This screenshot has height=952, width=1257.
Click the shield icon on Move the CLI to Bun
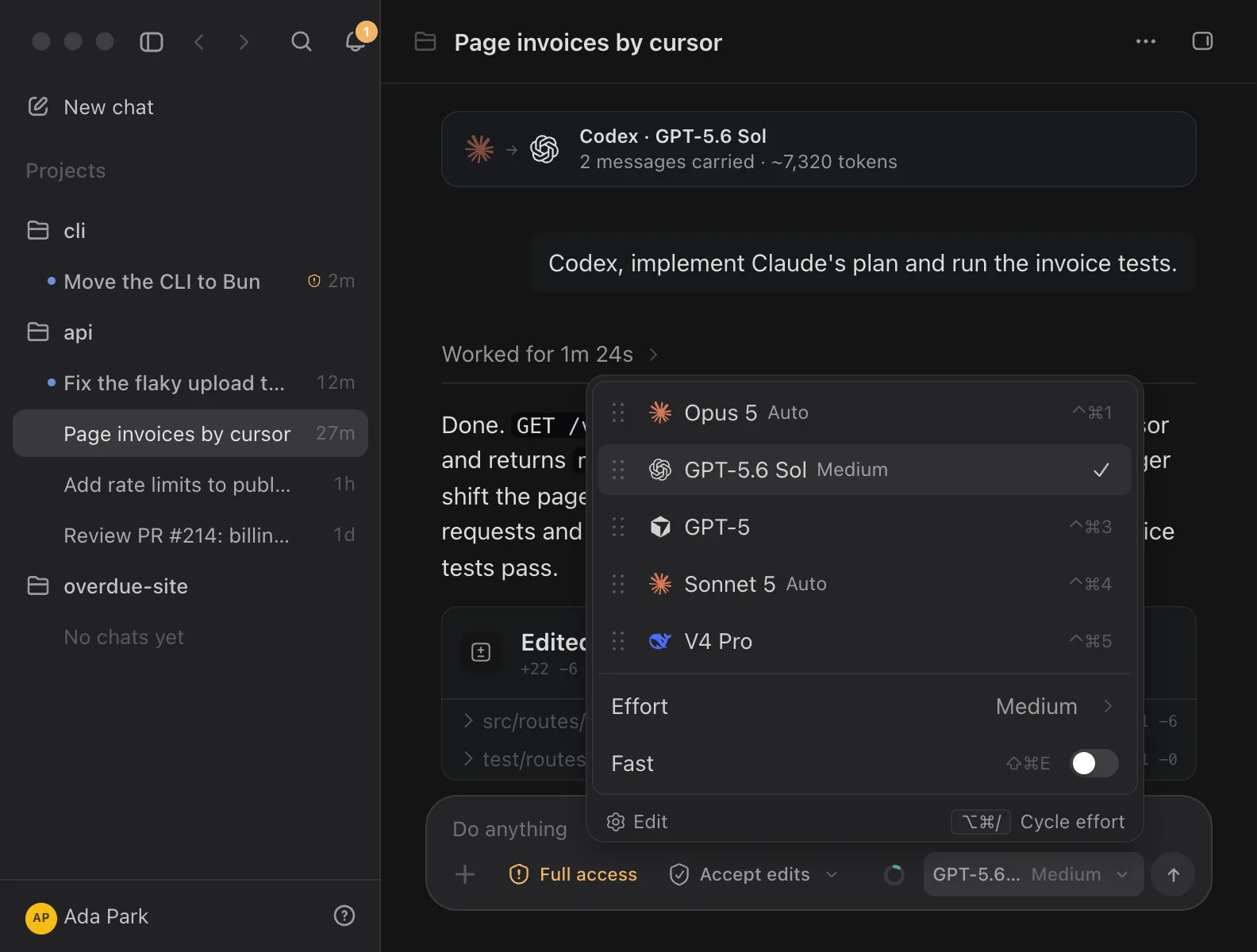[x=314, y=281]
